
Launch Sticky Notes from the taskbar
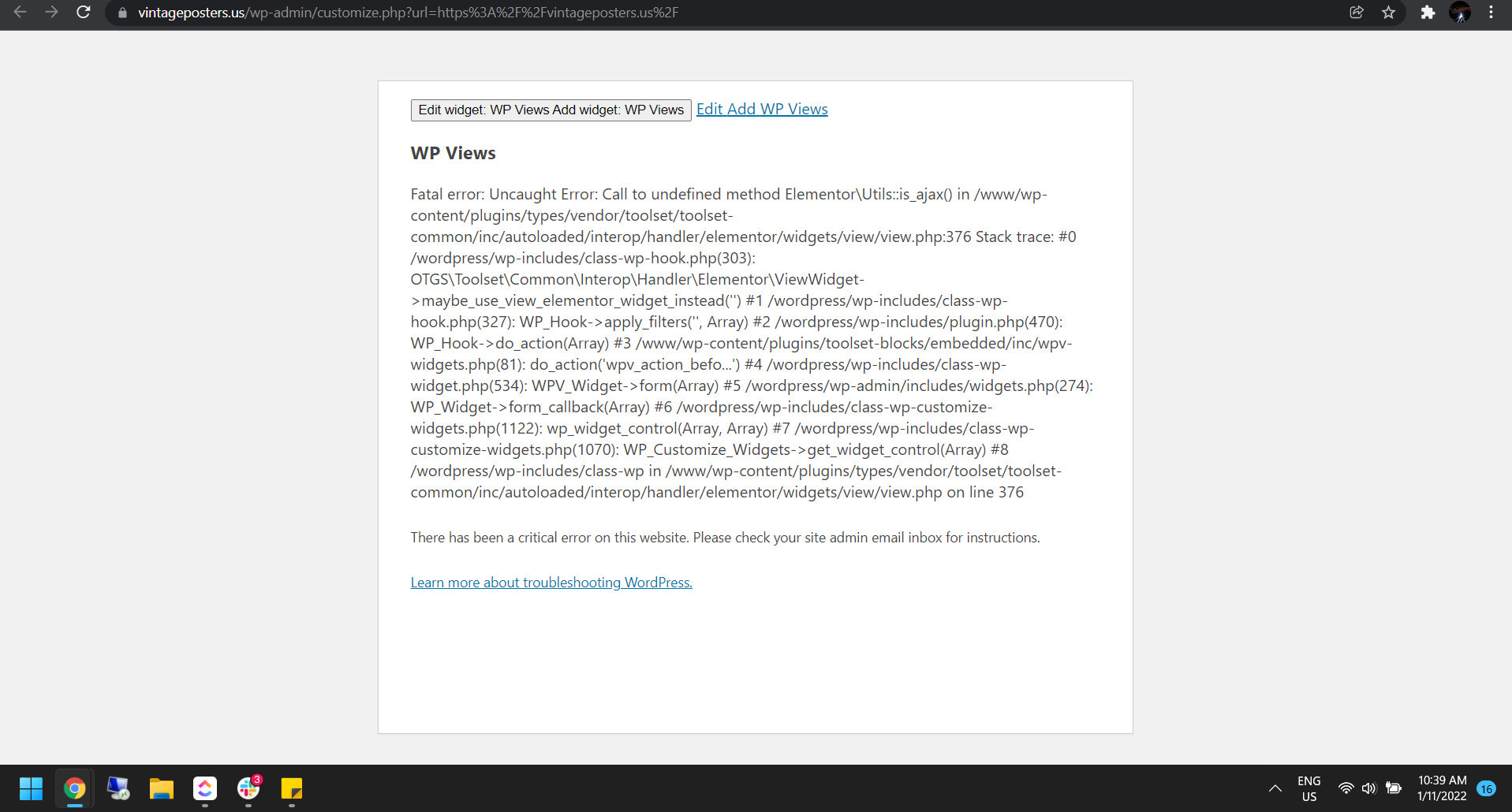tap(292, 788)
